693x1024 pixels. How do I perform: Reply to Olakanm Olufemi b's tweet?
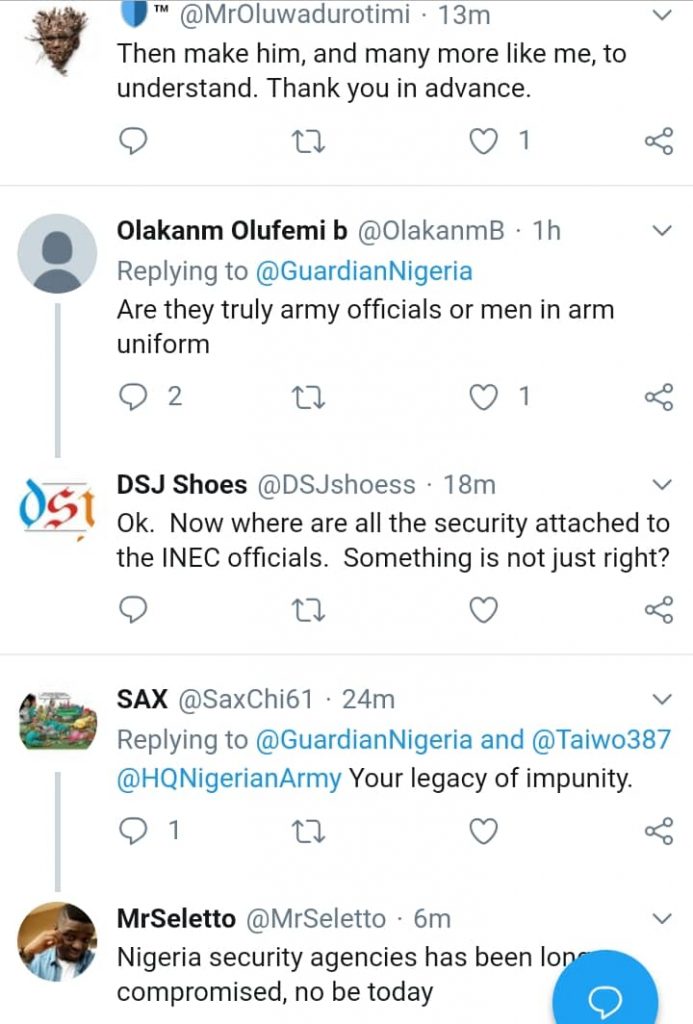133,397
